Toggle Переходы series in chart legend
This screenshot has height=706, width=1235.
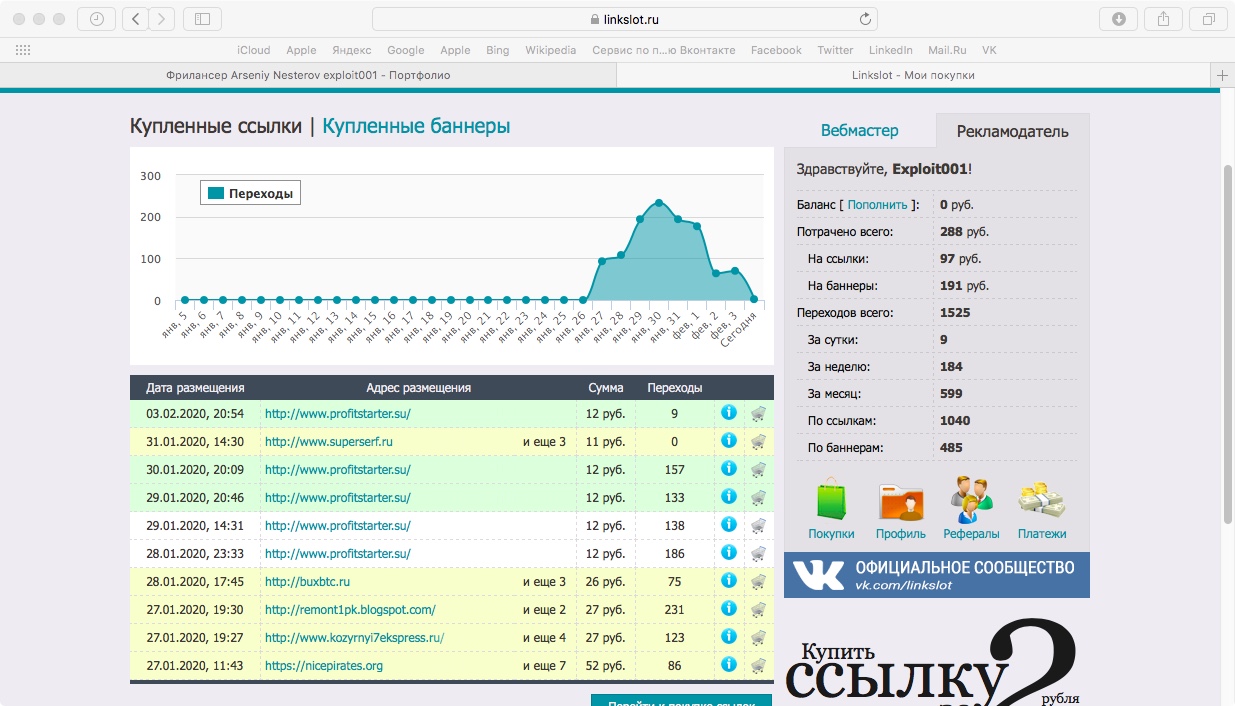[x=251, y=193]
